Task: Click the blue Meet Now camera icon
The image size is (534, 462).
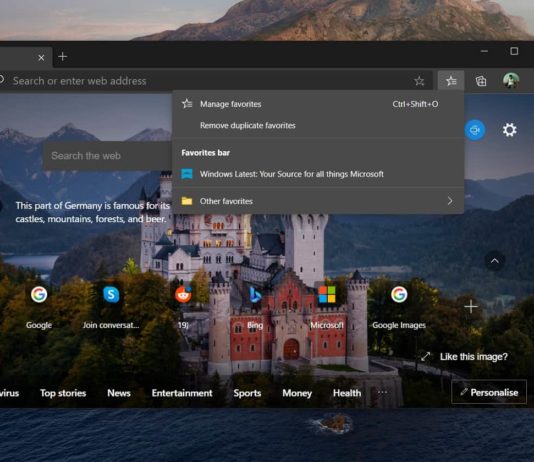Action: tap(475, 130)
